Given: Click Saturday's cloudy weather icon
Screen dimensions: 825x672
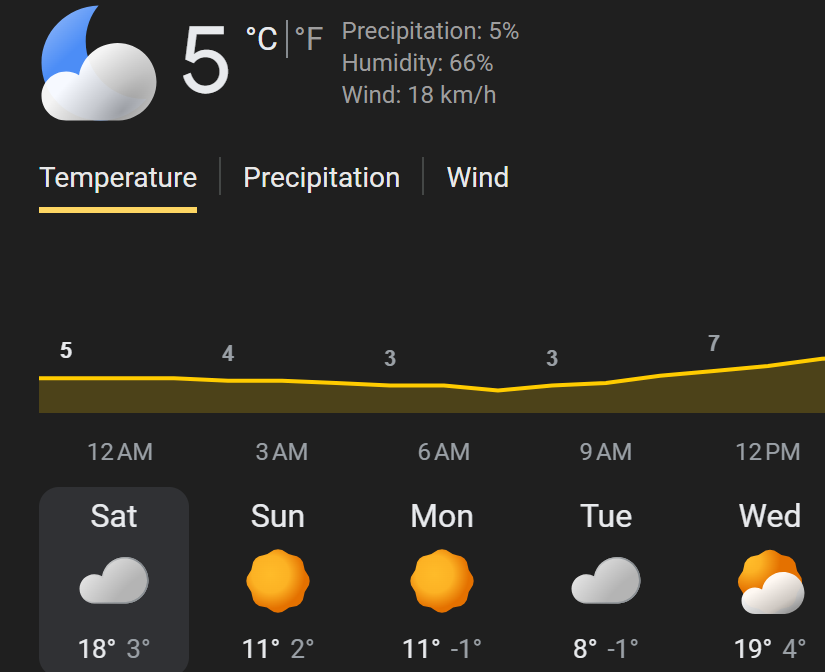Looking at the screenshot, I should click(114, 581).
